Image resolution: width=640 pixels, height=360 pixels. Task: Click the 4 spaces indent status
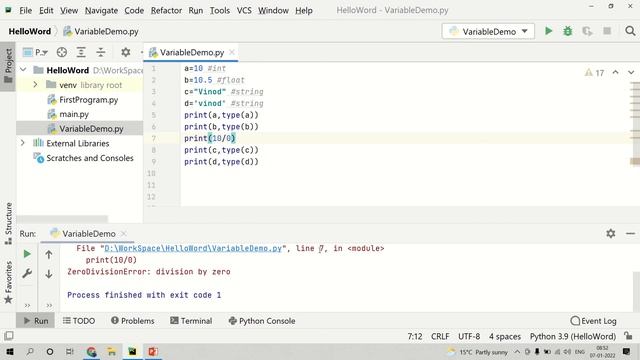pyautogui.click(x=505, y=336)
